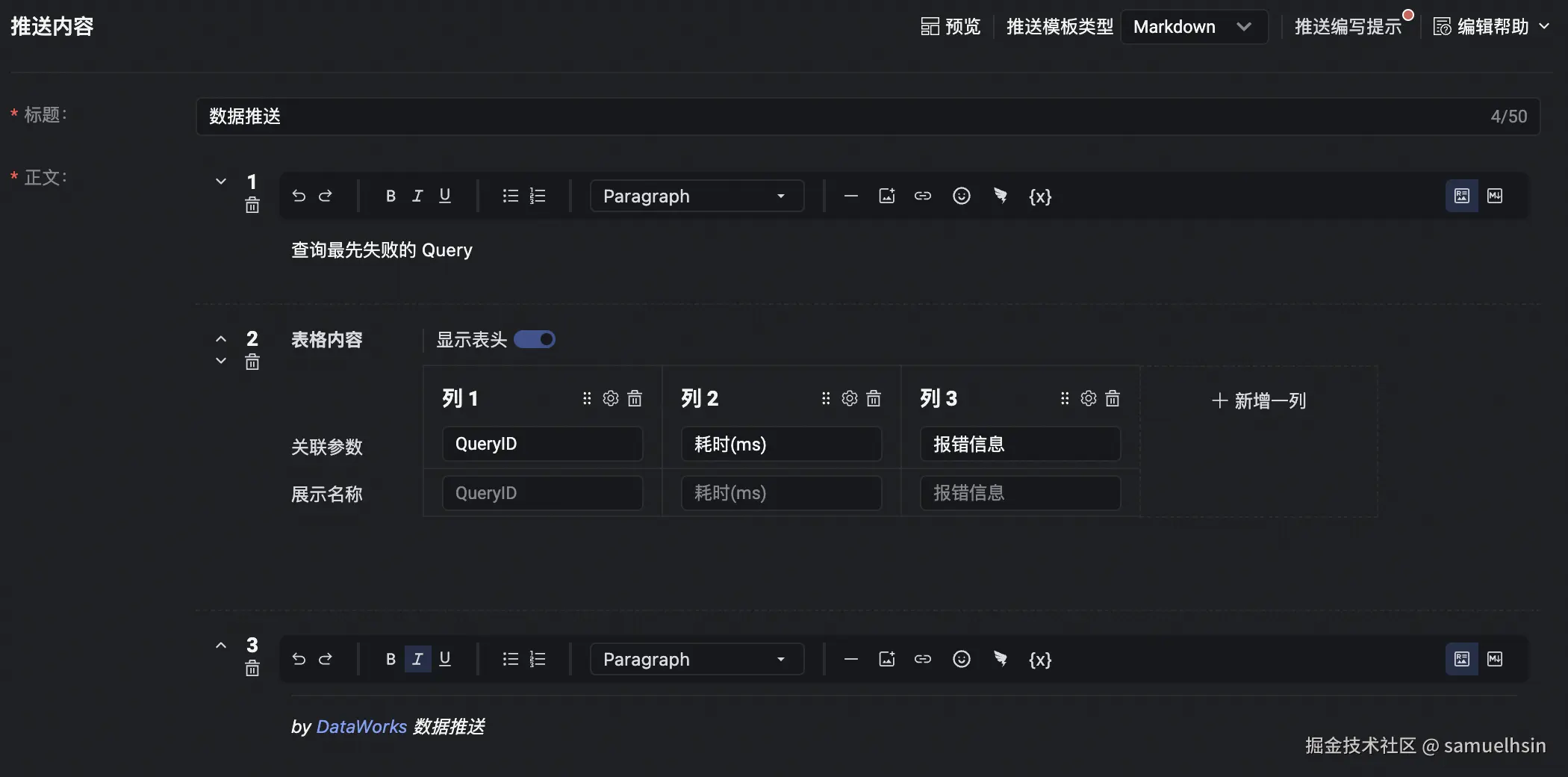
Task: Click 展示名称 field in 列 1
Action: [x=542, y=493]
